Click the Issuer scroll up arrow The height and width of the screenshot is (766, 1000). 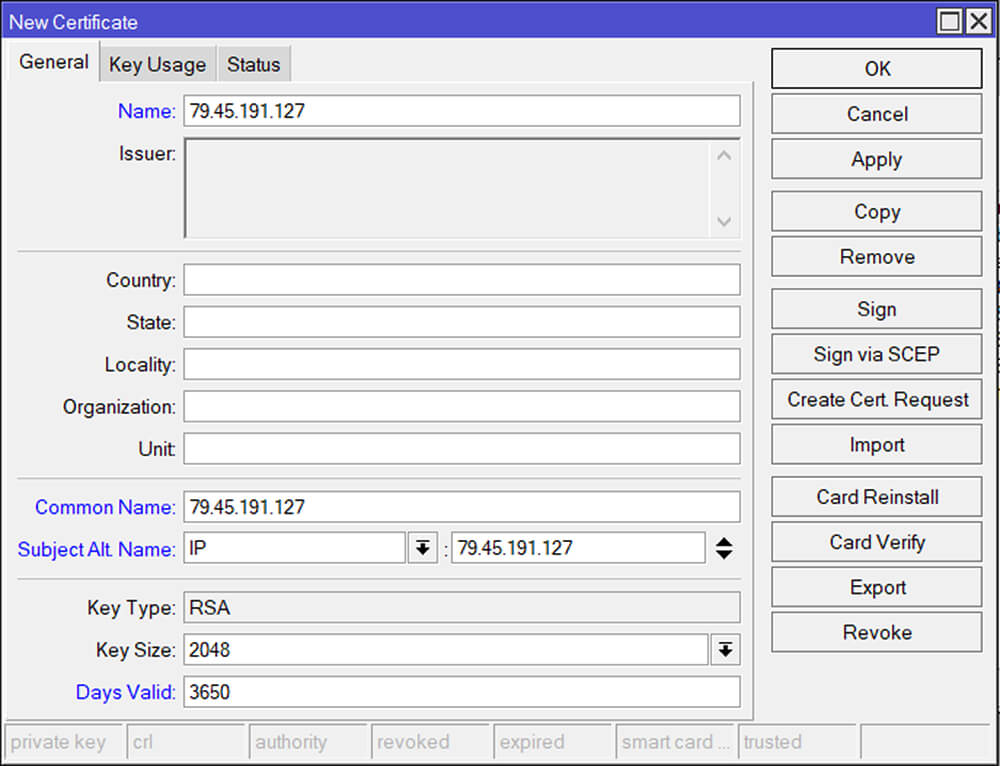pyautogui.click(x=724, y=155)
